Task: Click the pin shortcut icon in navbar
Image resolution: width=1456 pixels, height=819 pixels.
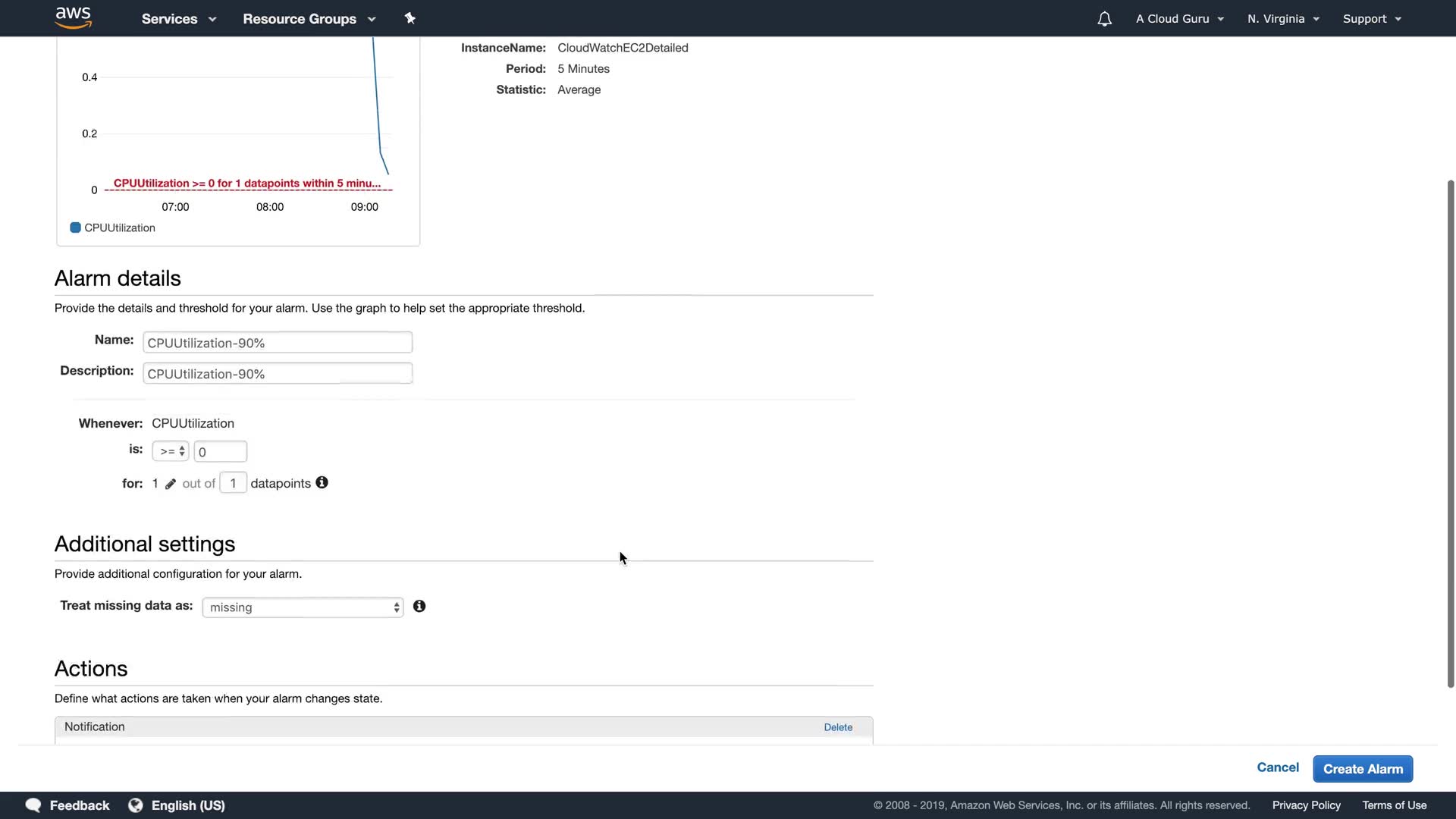Action: [410, 18]
